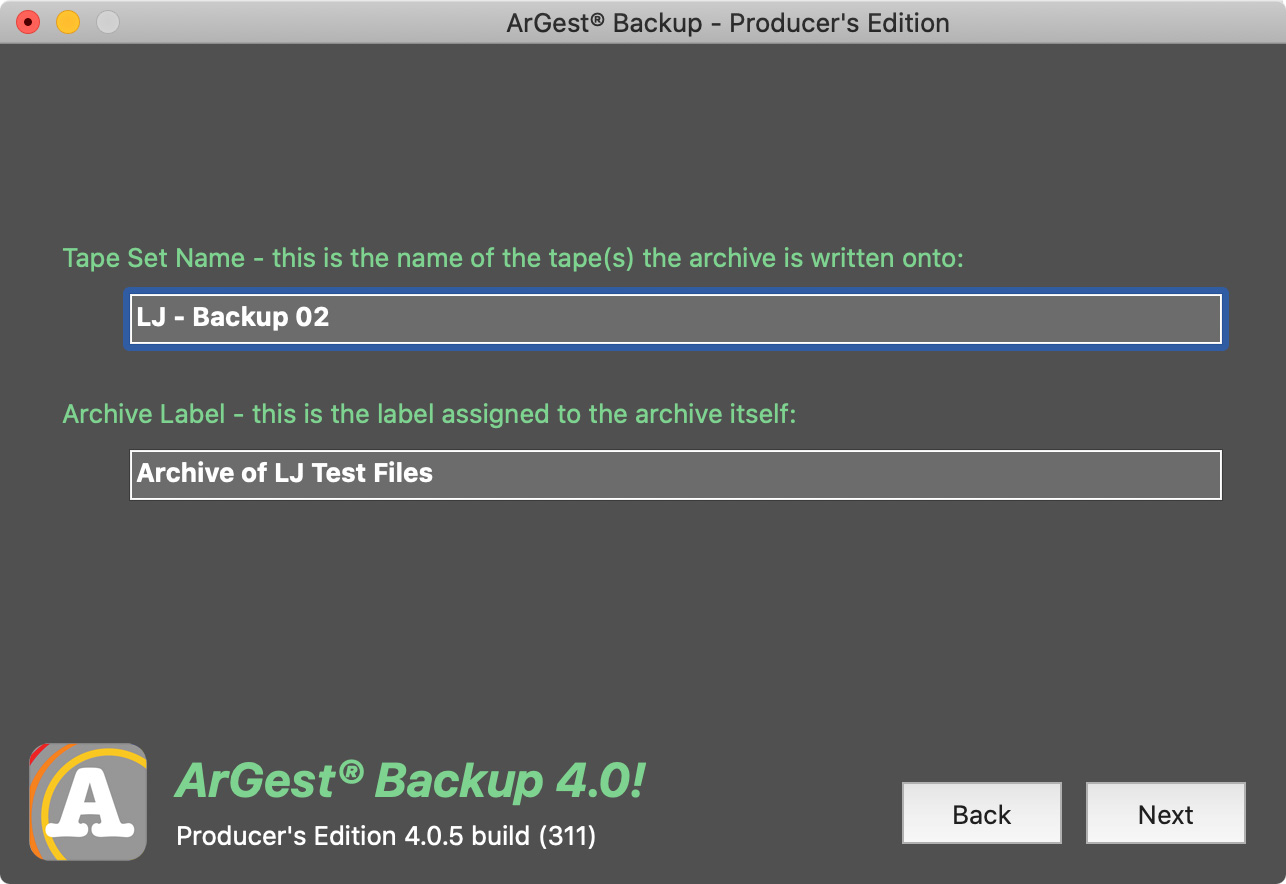Viewport: 1286px width, 884px height.
Task: Click the 'Archive Label' green description label
Action: [430, 414]
